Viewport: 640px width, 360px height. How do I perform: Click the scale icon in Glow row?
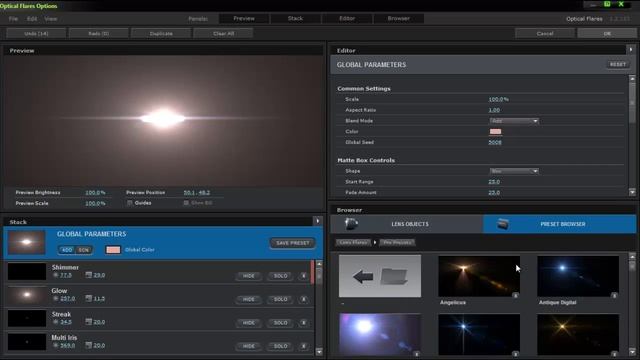click(89, 299)
